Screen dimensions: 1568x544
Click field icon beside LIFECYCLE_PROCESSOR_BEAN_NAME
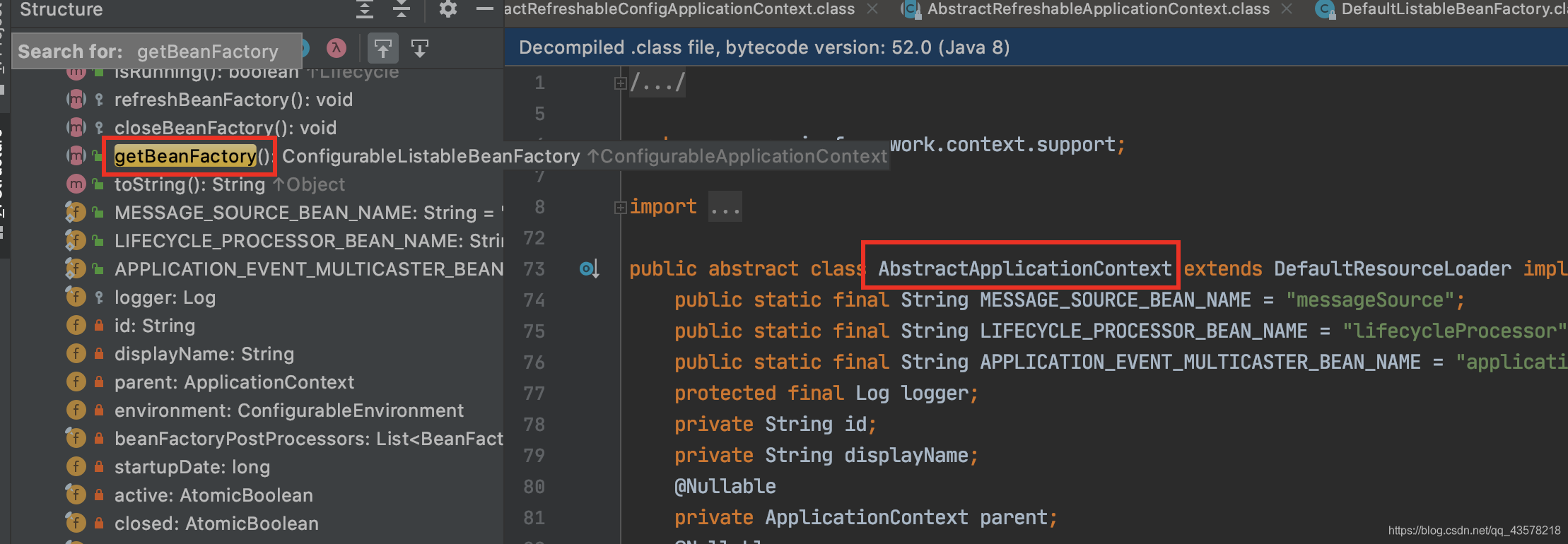point(76,241)
